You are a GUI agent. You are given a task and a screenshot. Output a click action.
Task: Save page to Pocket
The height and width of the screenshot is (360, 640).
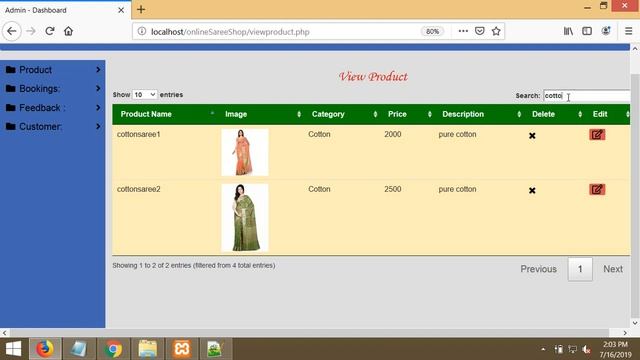[x=480, y=31]
